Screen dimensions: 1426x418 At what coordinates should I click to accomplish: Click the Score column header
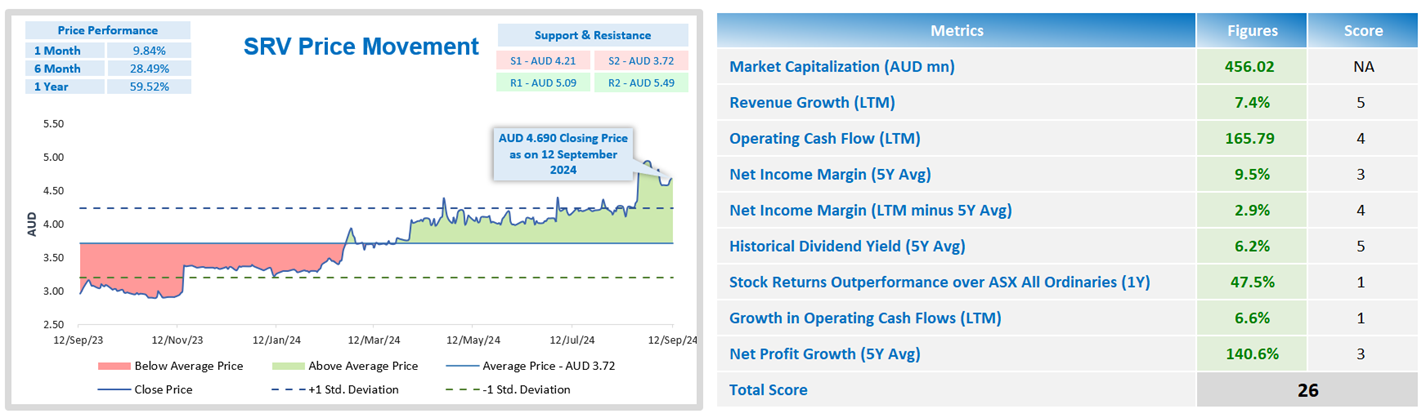(1361, 31)
